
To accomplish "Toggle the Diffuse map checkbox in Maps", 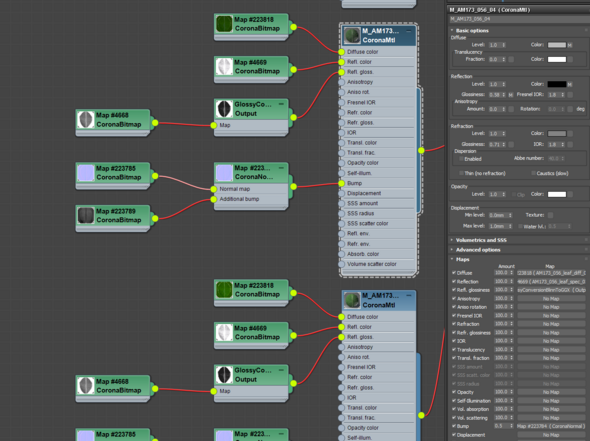I will click(454, 273).
